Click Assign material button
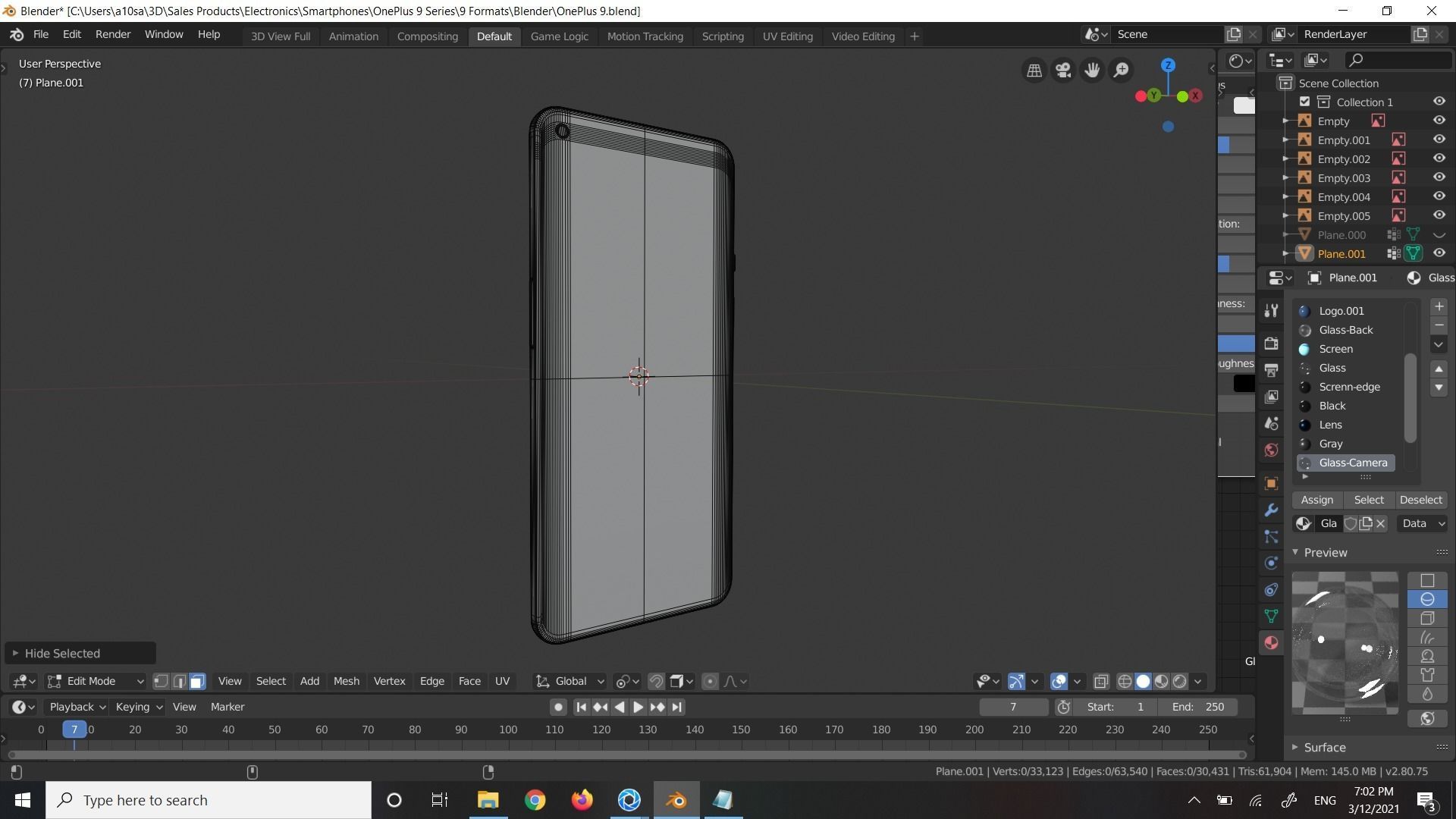1456x819 pixels. [1316, 500]
